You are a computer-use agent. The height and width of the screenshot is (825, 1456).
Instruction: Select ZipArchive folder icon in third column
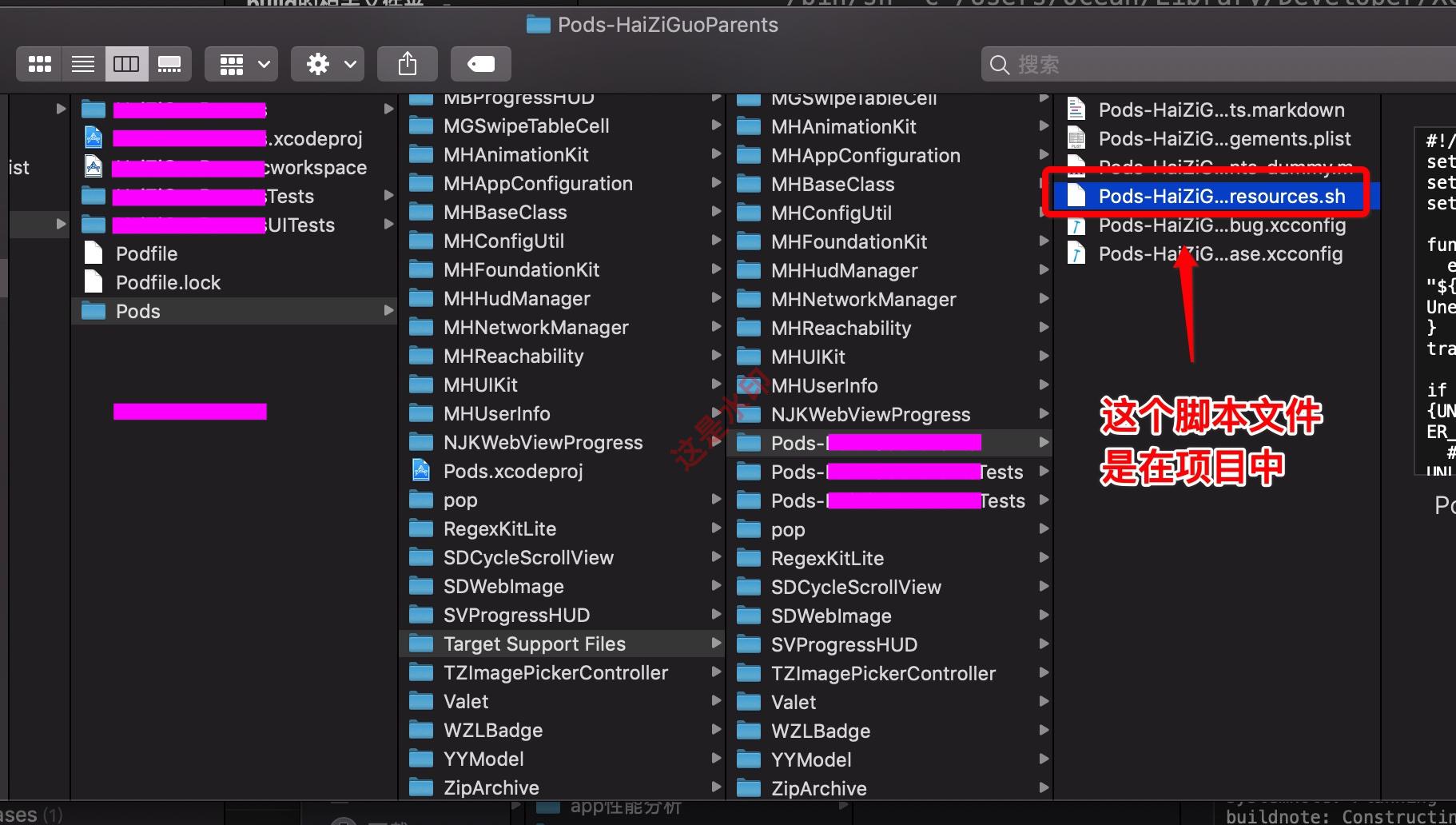coord(749,788)
